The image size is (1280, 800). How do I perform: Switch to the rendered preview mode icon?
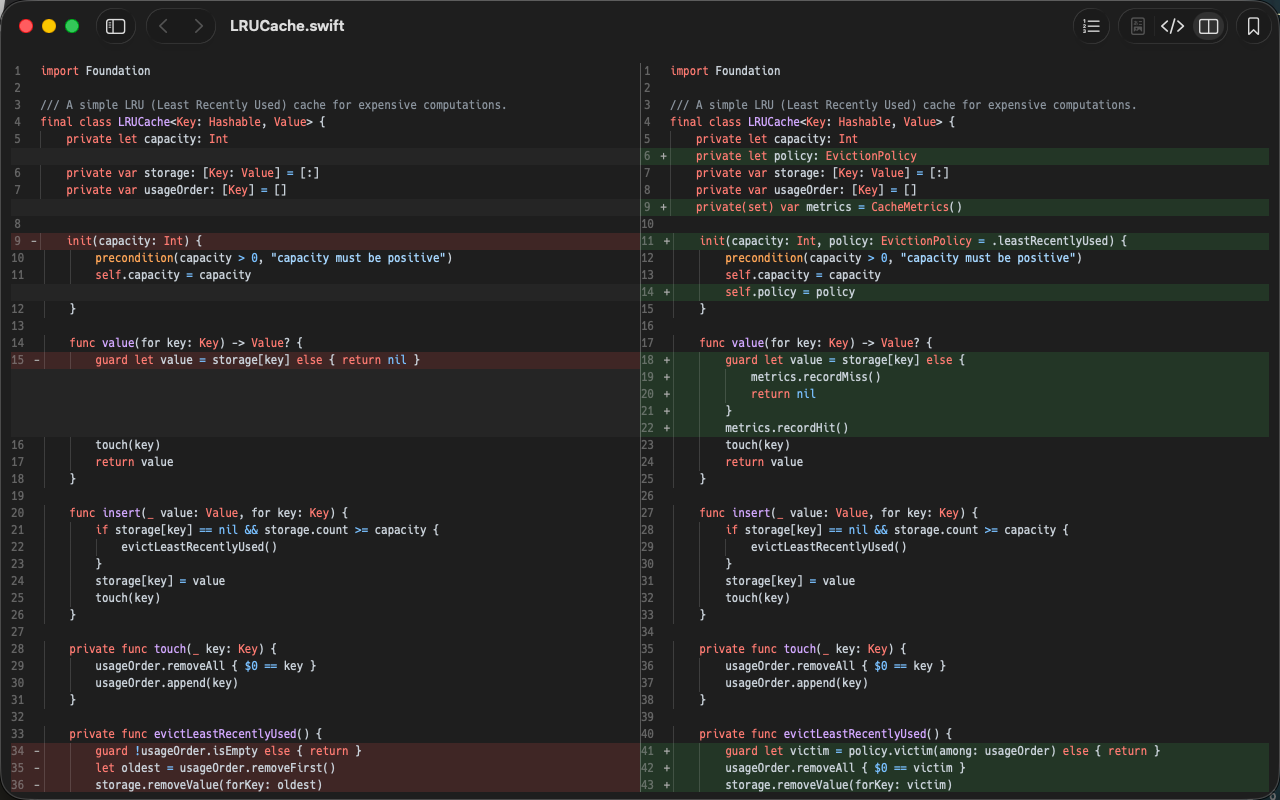[1138, 26]
